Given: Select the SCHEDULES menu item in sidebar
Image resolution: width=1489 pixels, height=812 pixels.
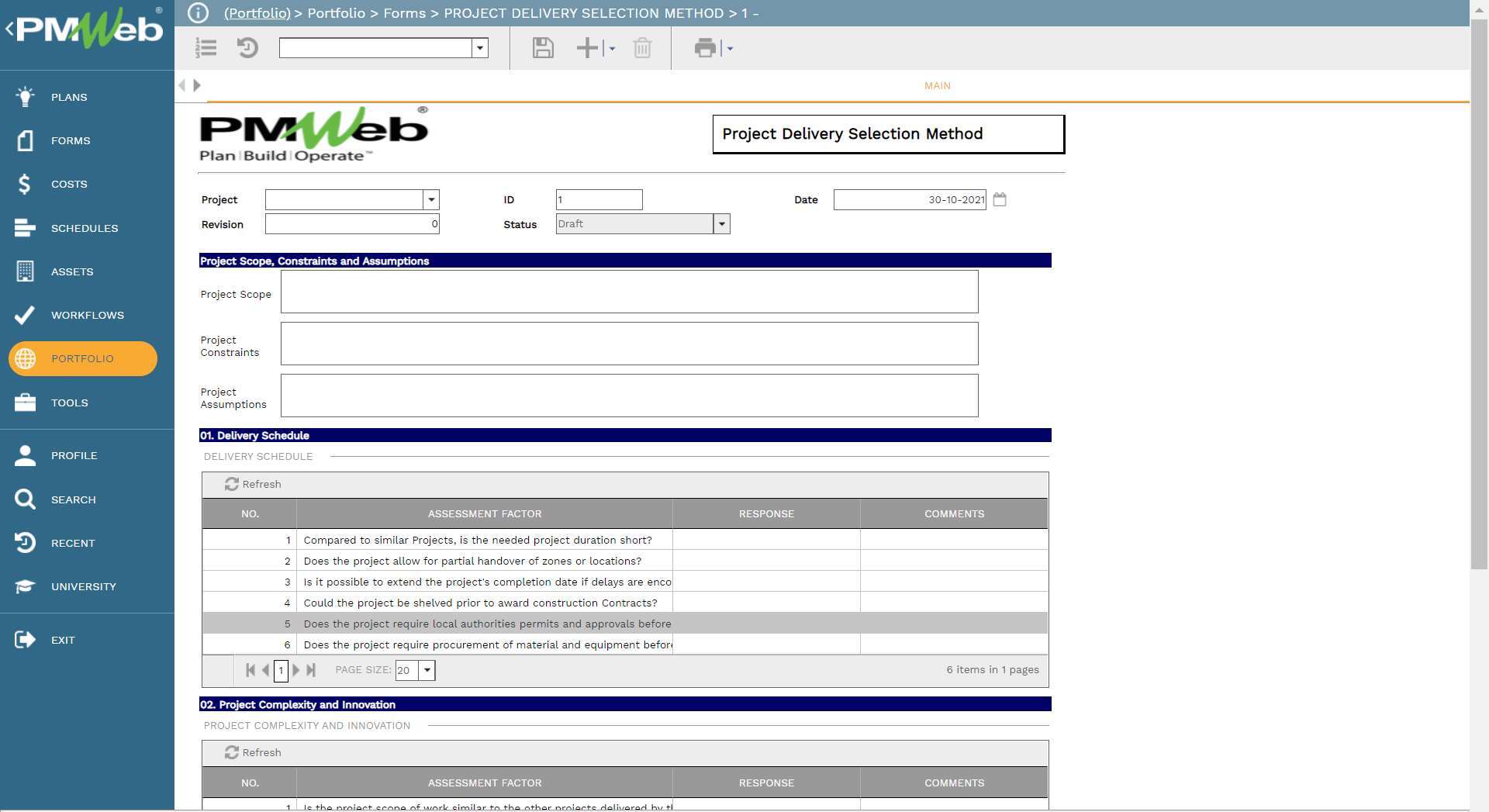Looking at the screenshot, I should point(85,228).
